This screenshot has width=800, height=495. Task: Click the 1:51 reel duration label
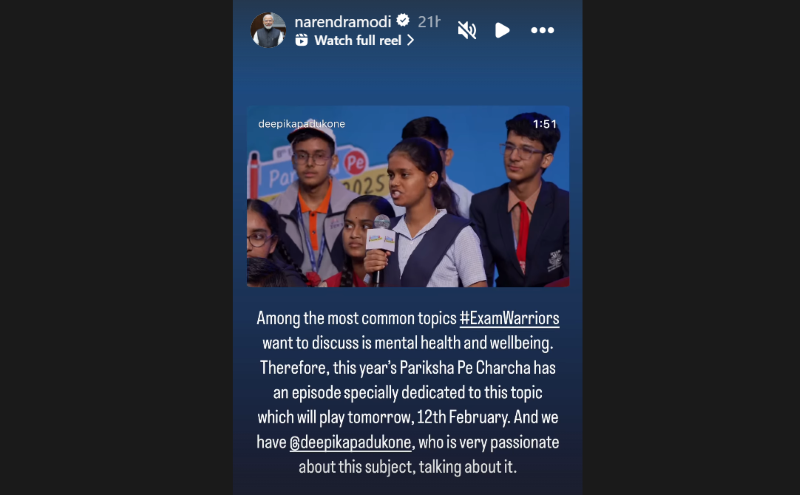coord(544,124)
